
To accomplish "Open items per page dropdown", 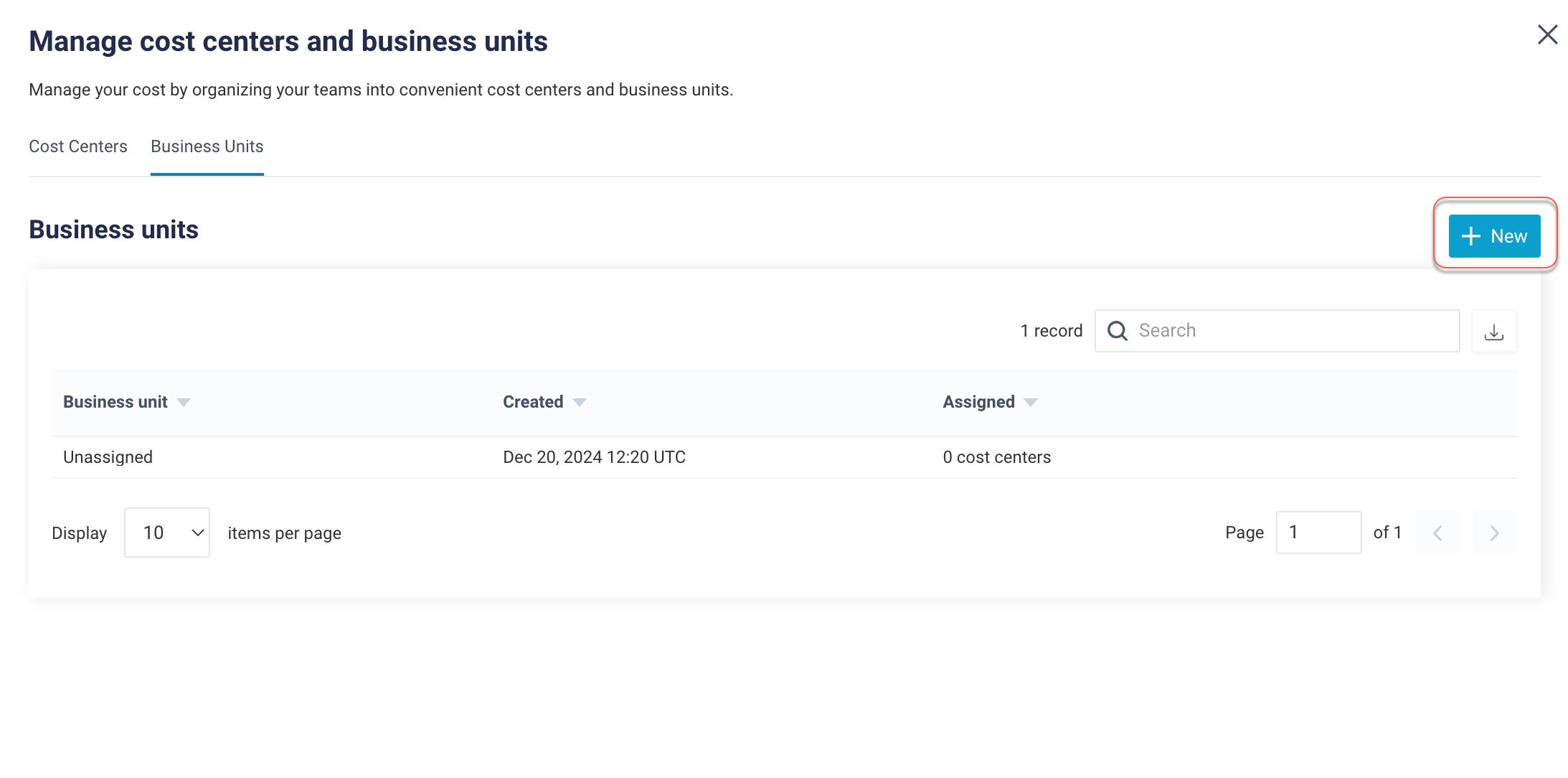I will click(167, 533).
